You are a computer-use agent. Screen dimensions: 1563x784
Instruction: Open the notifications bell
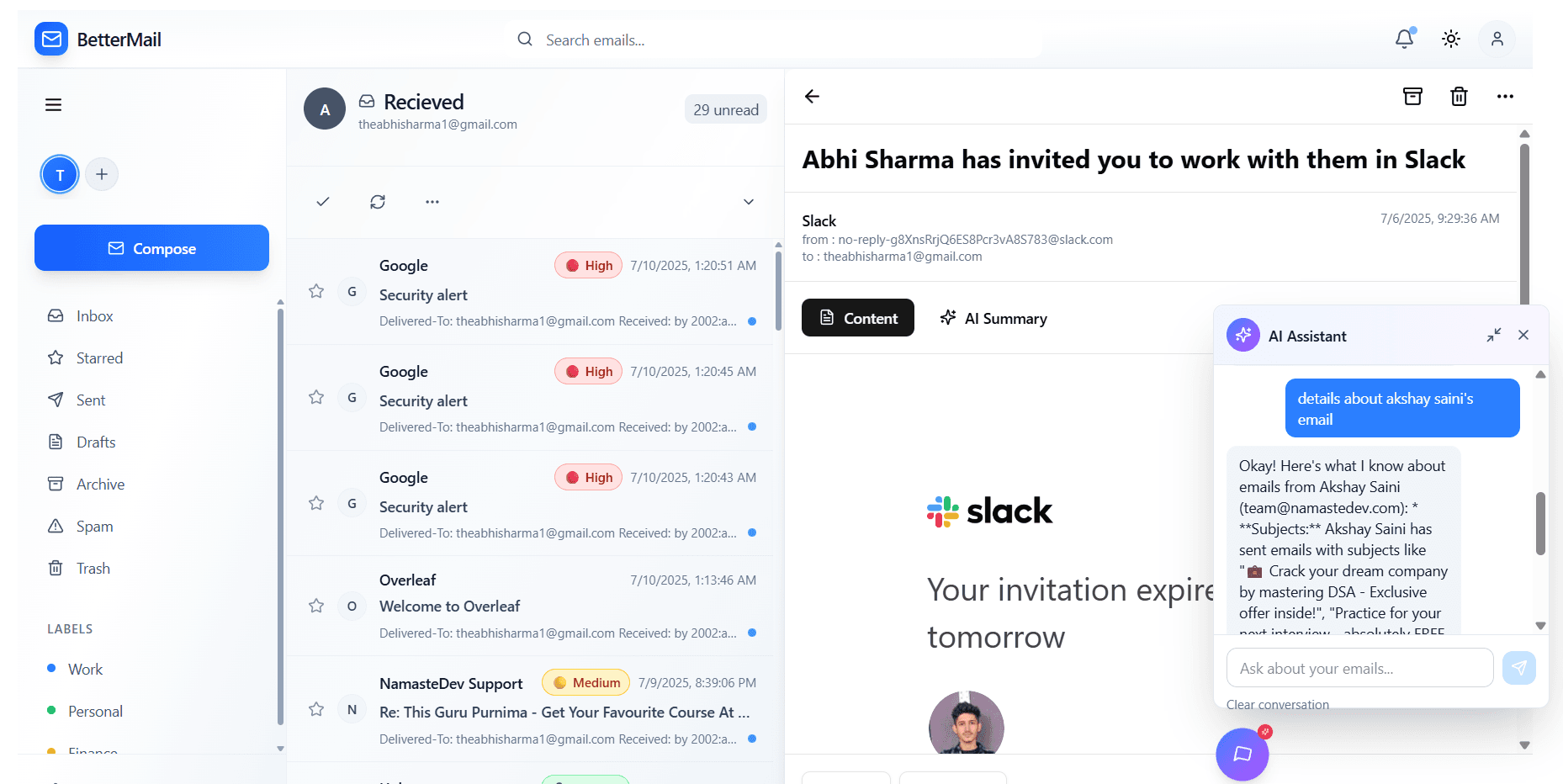click(1403, 39)
